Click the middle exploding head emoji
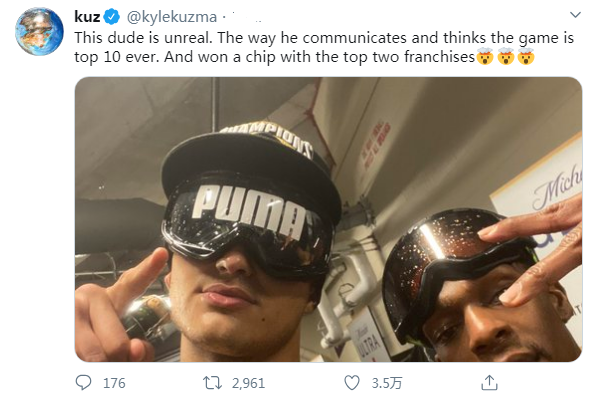The image size is (597, 401). [506, 57]
